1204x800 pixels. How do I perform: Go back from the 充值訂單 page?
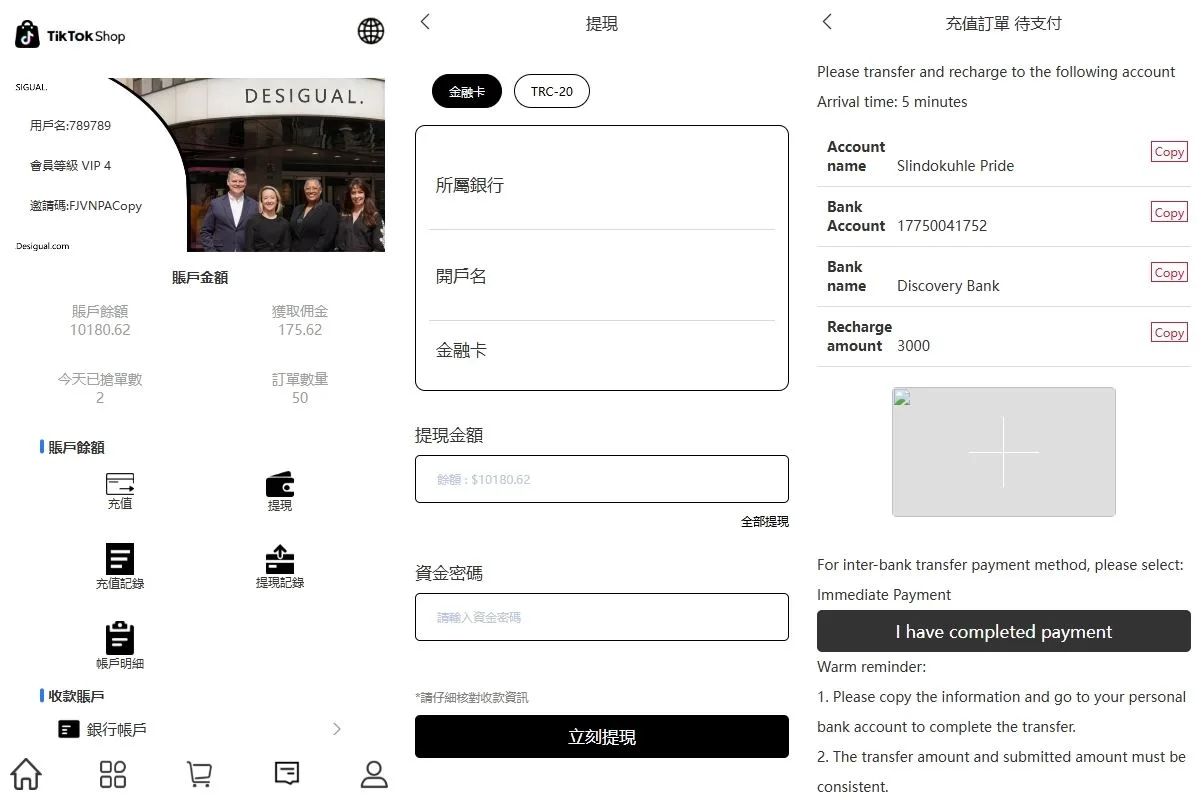click(x=827, y=22)
